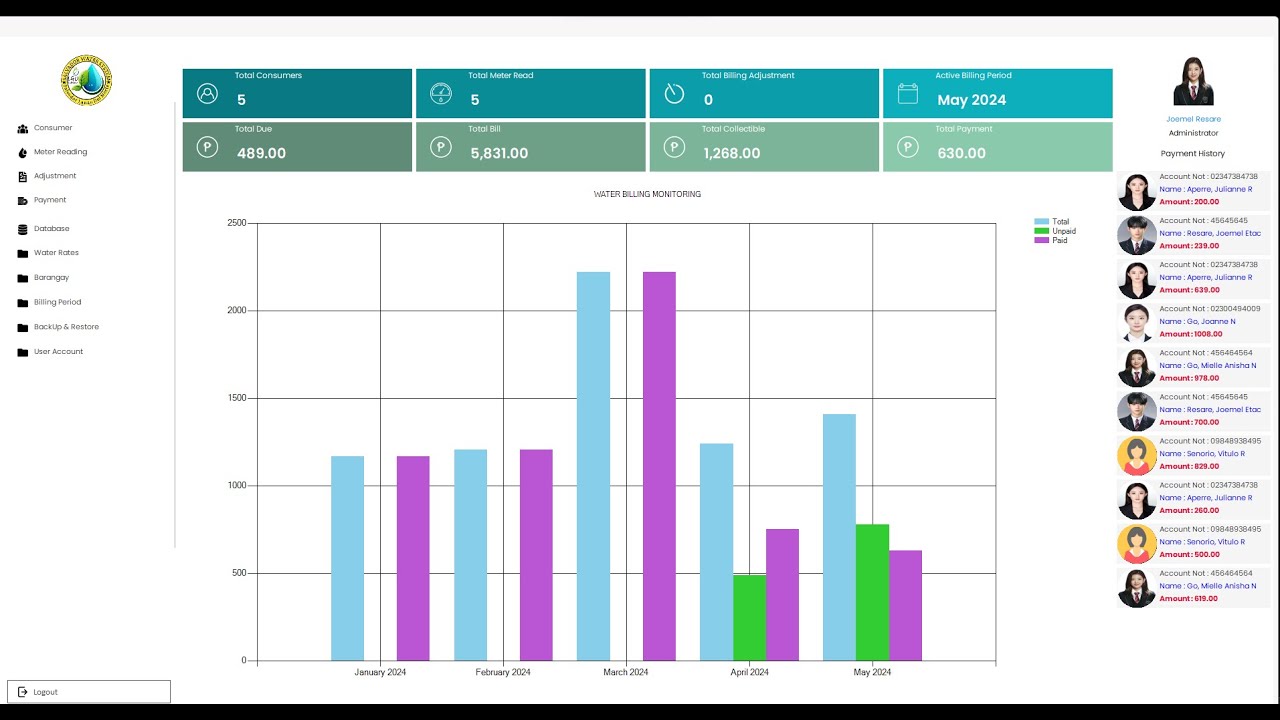Viewport: 1280px width, 720px height.
Task: Click the Paid legend purple swatch
Action: coord(1042,240)
